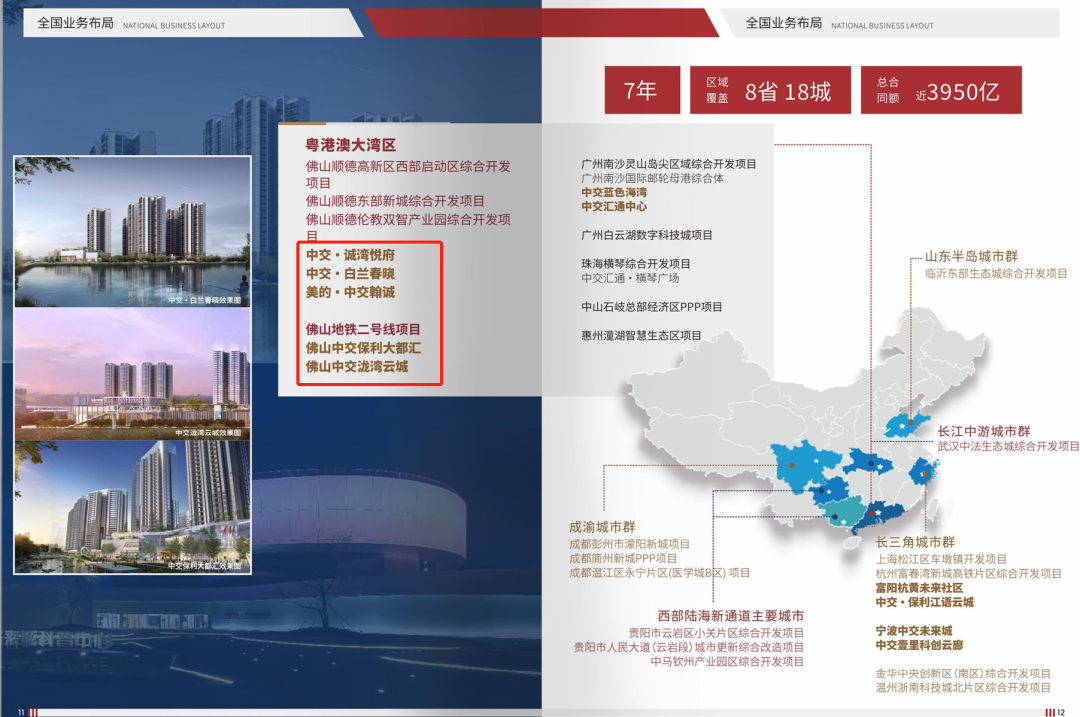This screenshot has width=1080, height=717.
Task: Select '佛山中交泷湾云城' in project list
Action: (357, 366)
